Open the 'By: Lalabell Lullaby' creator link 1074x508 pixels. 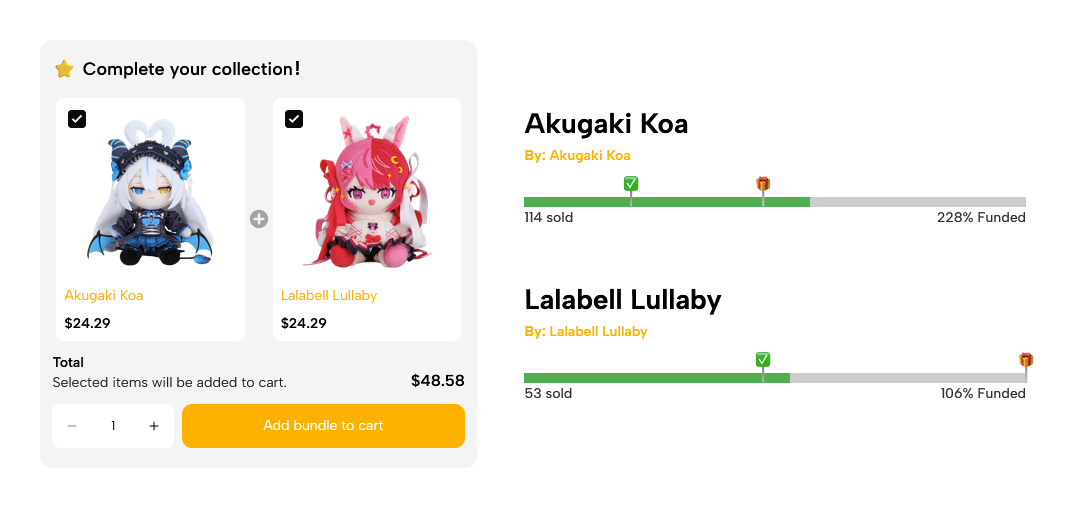pyautogui.click(x=585, y=331)
